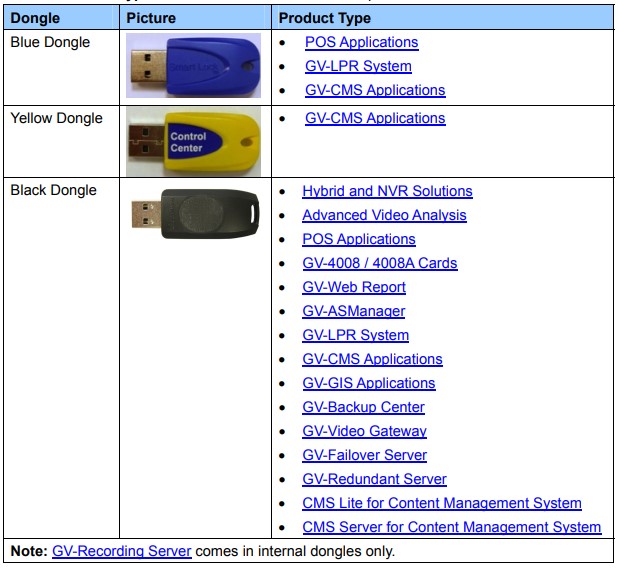Follow the GV-GIS Applications link

pyautogui.click(x=369, y=384)
